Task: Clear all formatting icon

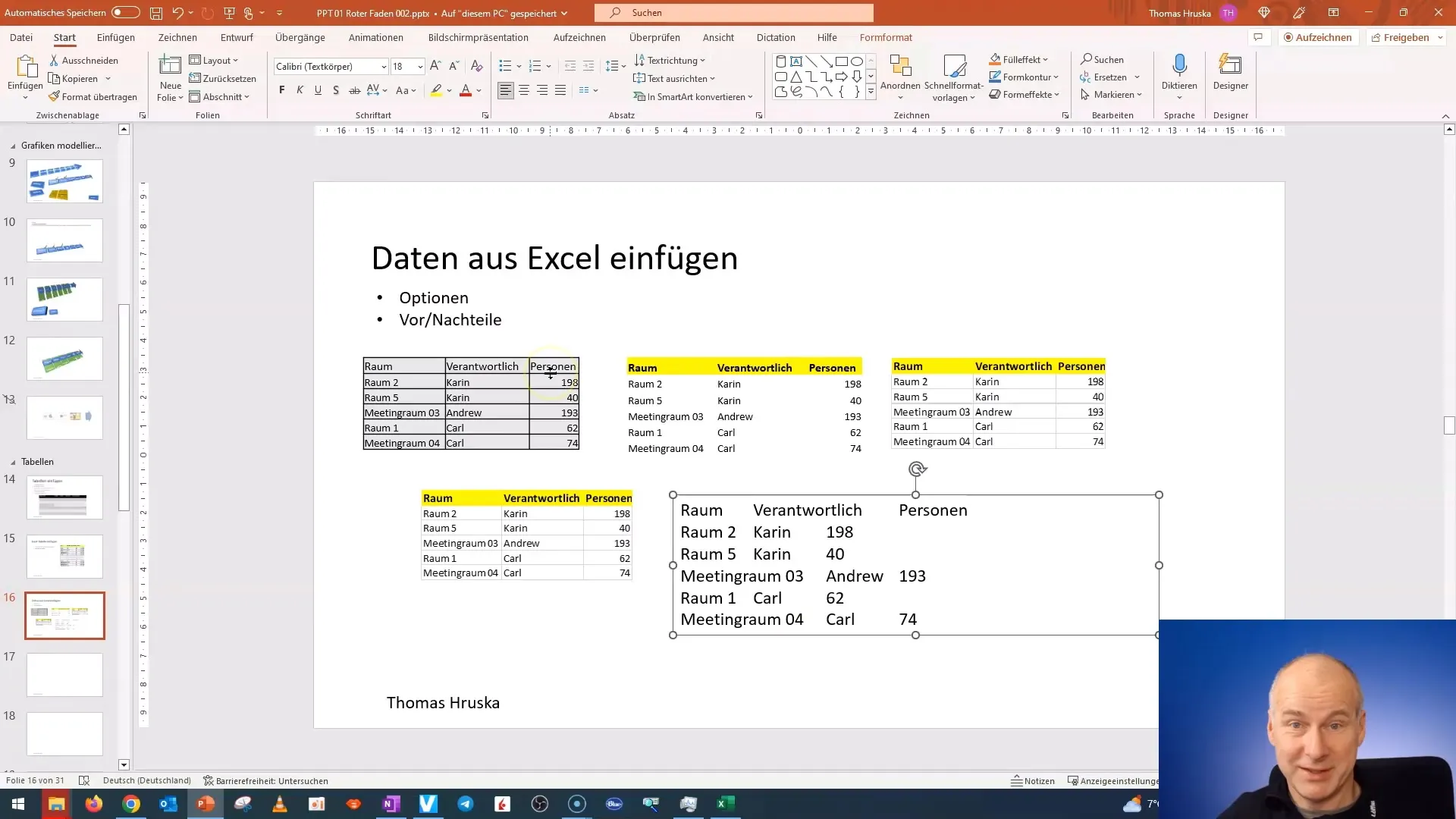Action: [477, 66]
